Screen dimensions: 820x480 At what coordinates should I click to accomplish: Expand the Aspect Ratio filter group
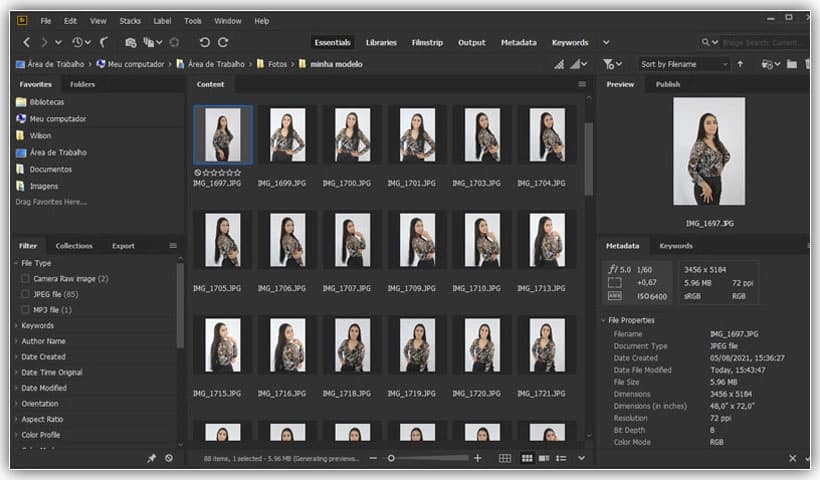[16, 419]
